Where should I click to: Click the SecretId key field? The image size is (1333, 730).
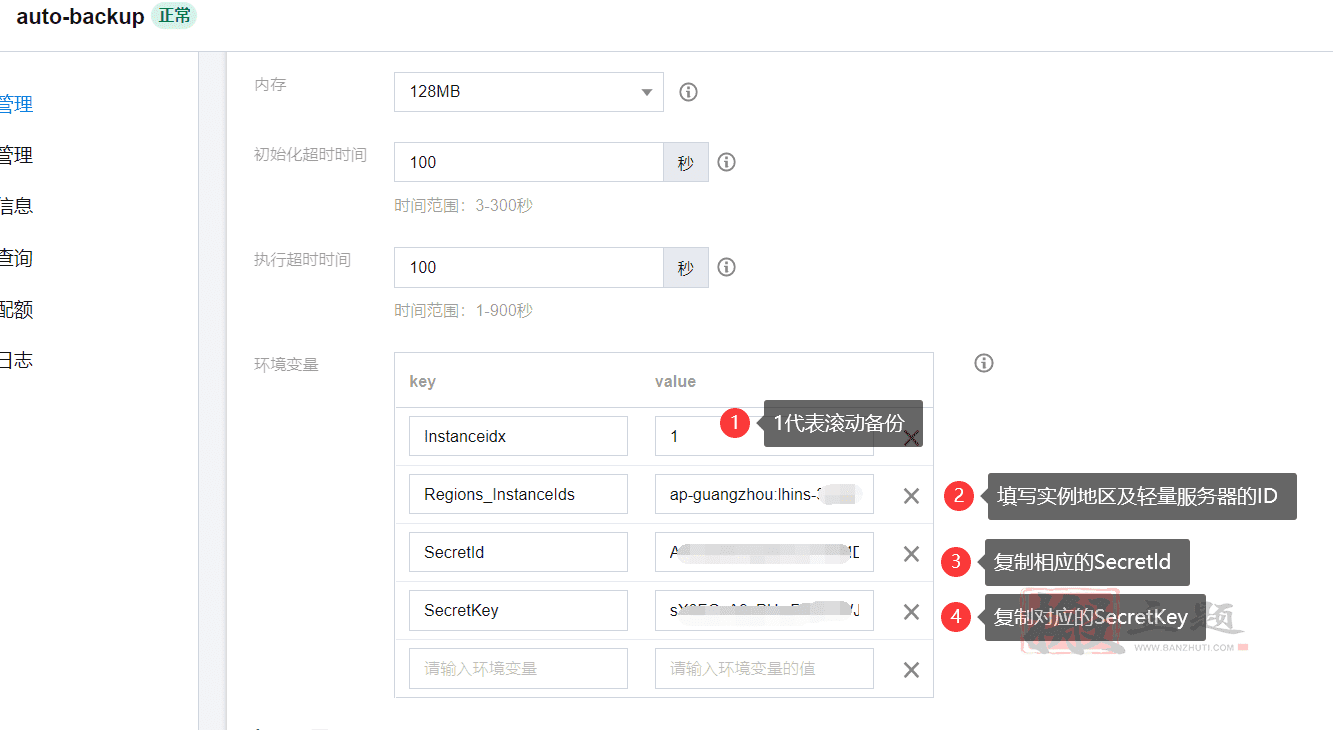click(518, 552)
